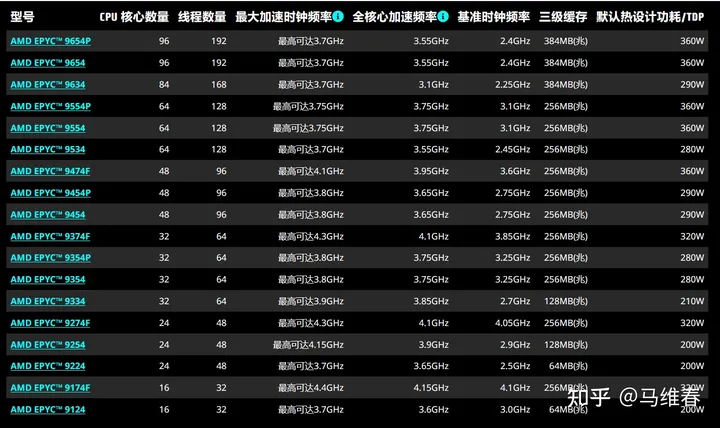Open the AMD EPYC 9254 link
This screenshot has width=720, height=428.
pos(48,344)
